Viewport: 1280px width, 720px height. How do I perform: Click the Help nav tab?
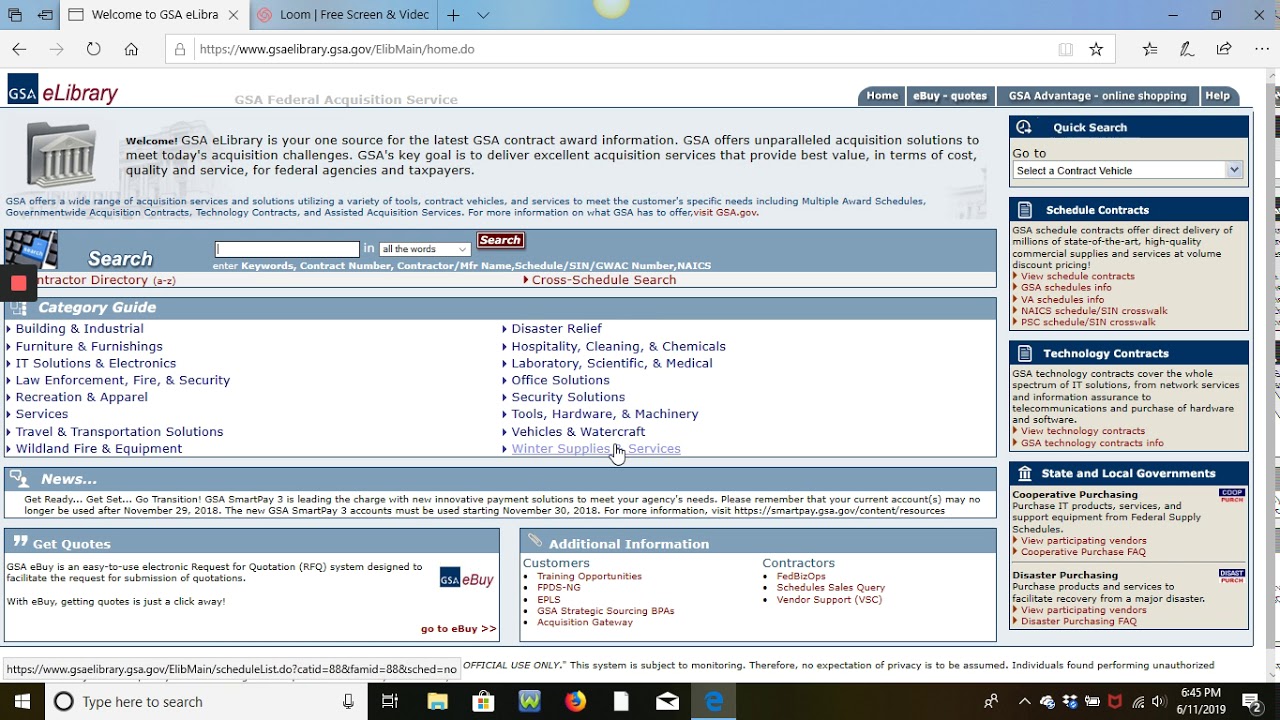(1217, 96)
